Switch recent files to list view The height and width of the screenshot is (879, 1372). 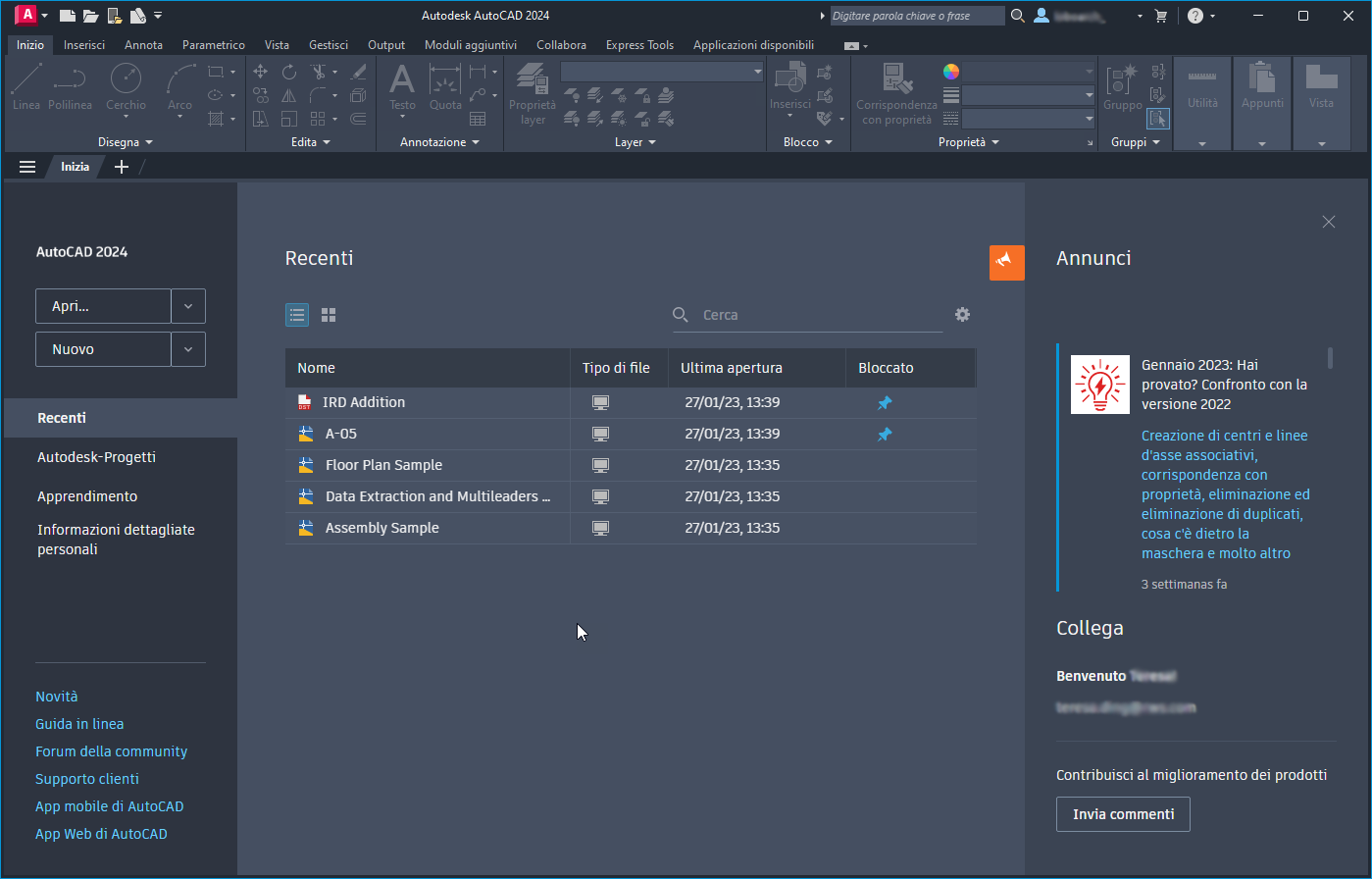coord(297,315)
